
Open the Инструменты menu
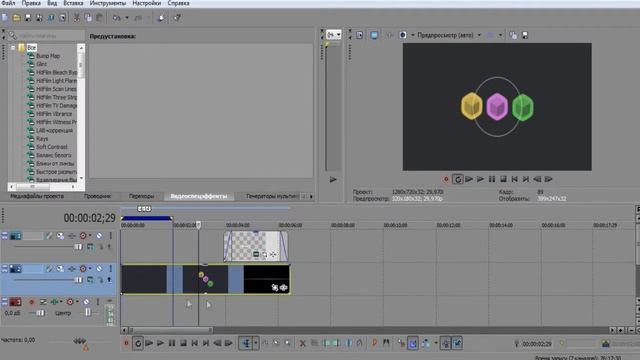108,3
